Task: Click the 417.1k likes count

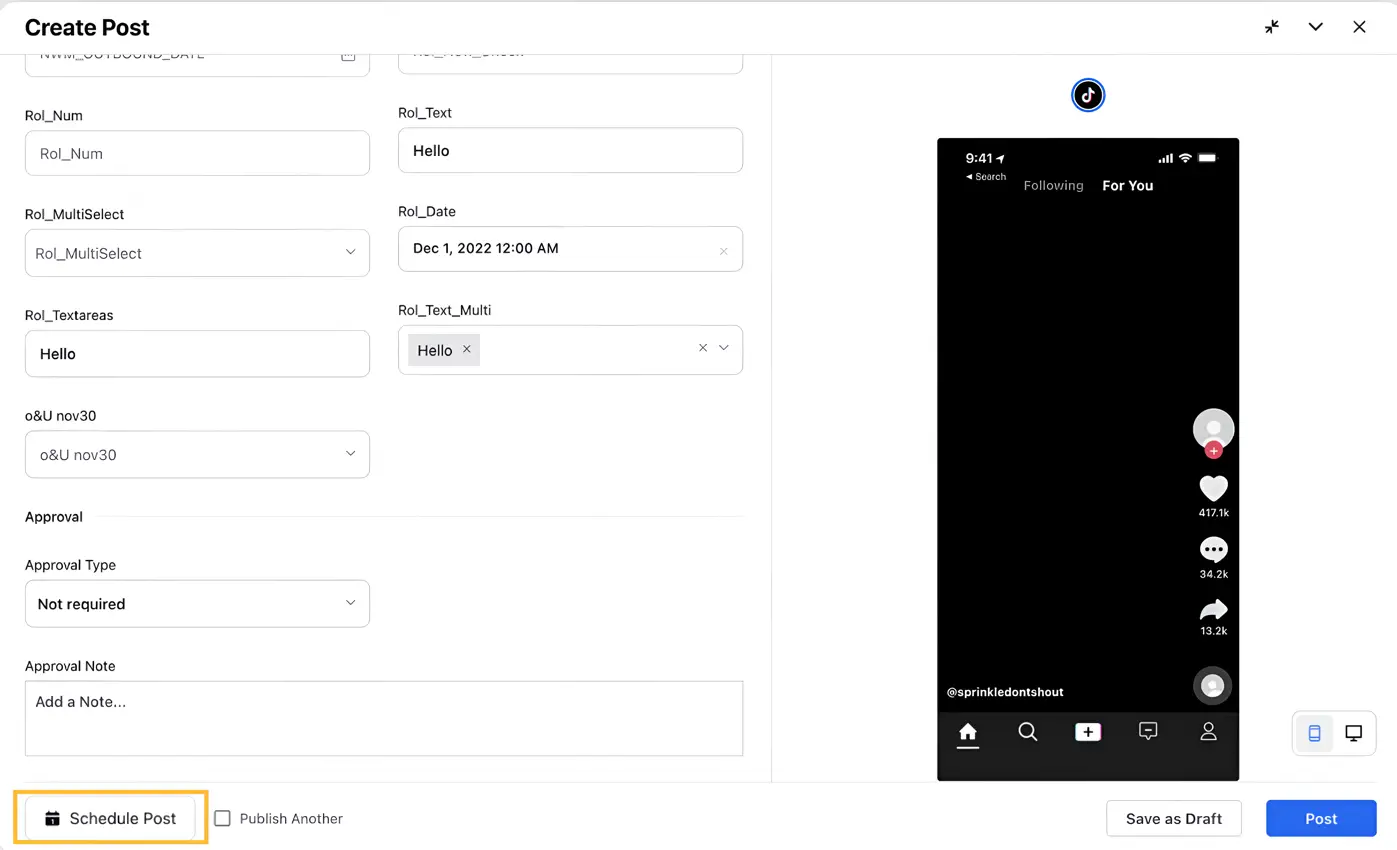Action: pyautogui.click(x=1213, y=513)
